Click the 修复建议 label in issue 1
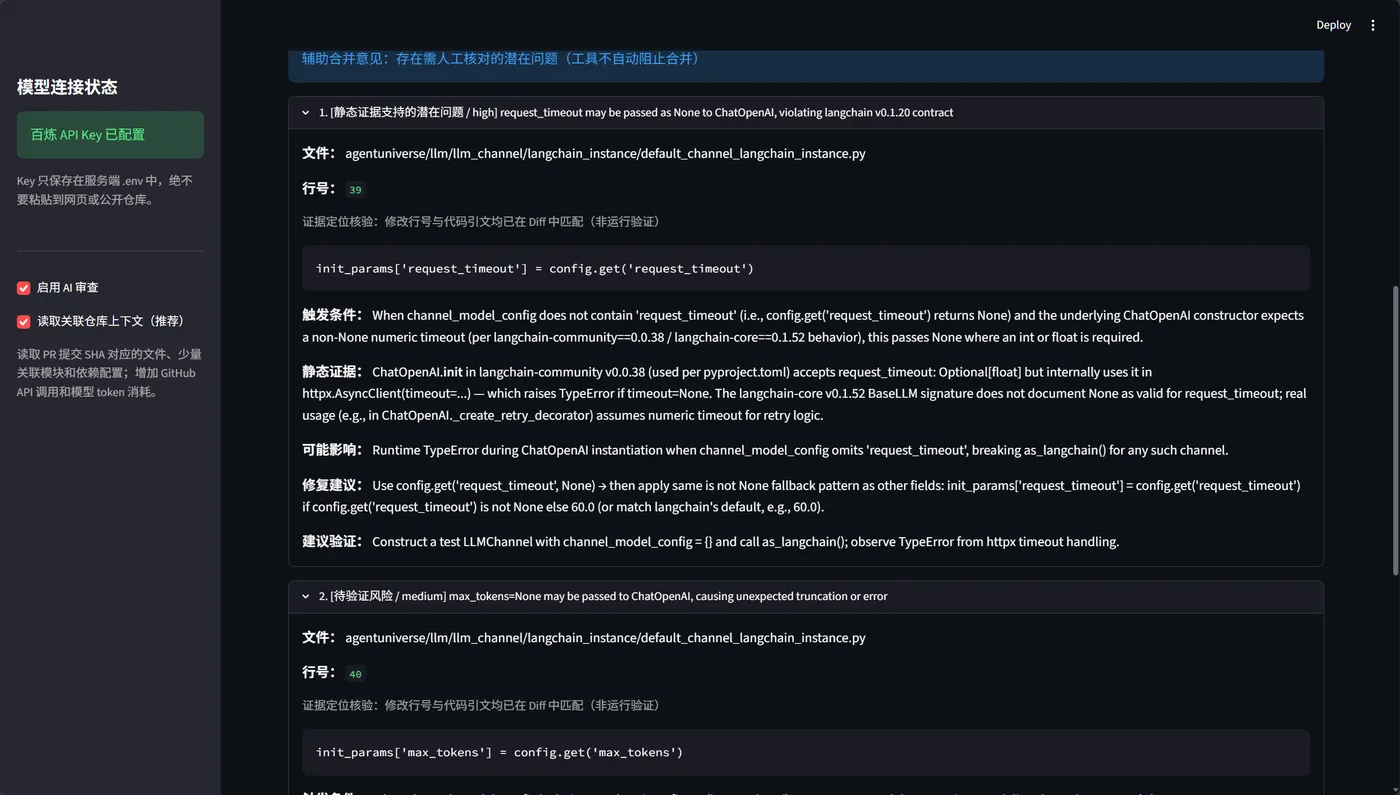Image resolution: width=1400 pixels, height=795 pixels. click(333, 485)
